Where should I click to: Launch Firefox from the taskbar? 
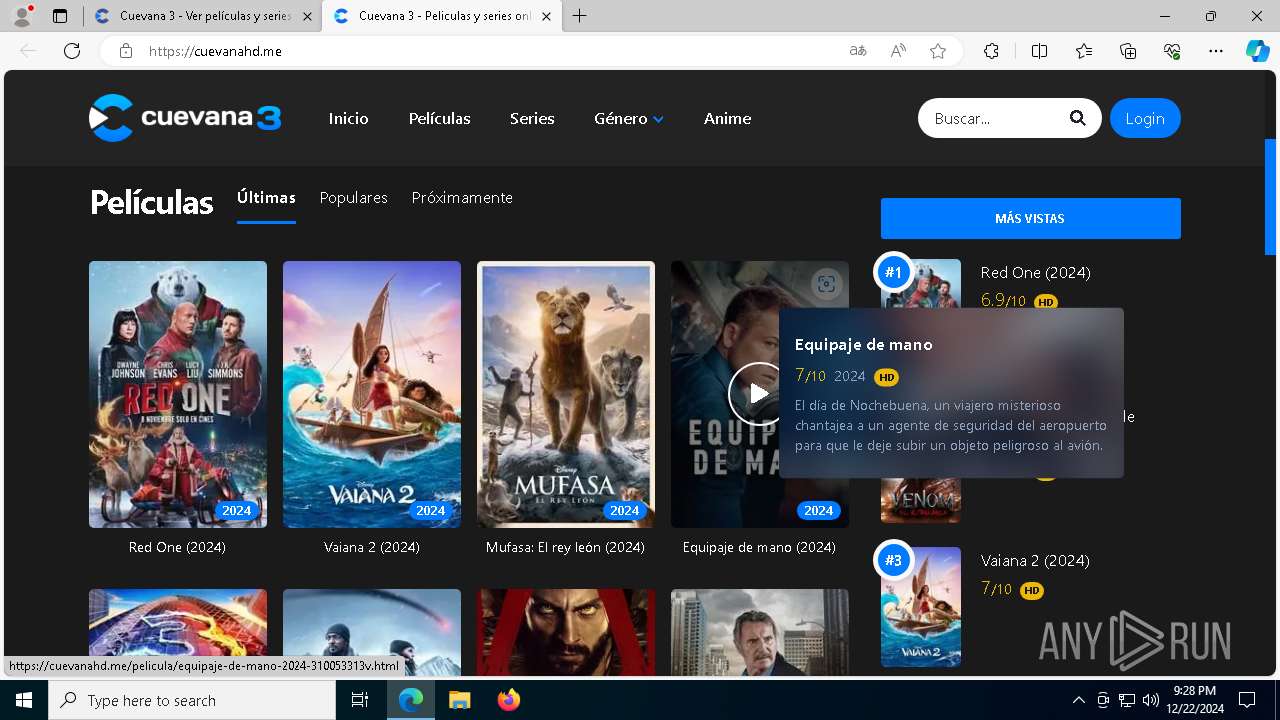point(509,700)
